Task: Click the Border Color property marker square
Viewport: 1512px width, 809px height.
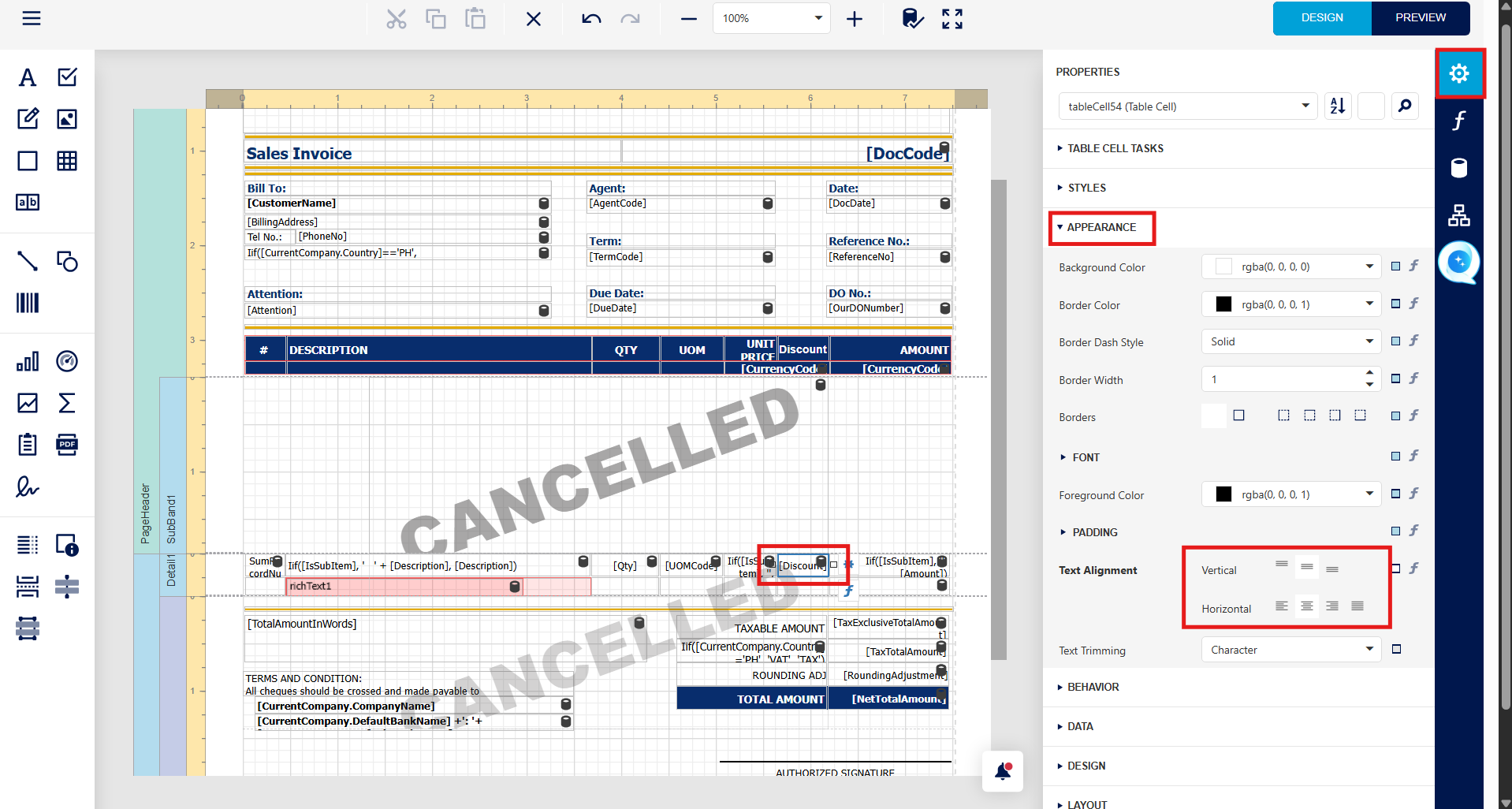Action: click(x=1395, y=304)
